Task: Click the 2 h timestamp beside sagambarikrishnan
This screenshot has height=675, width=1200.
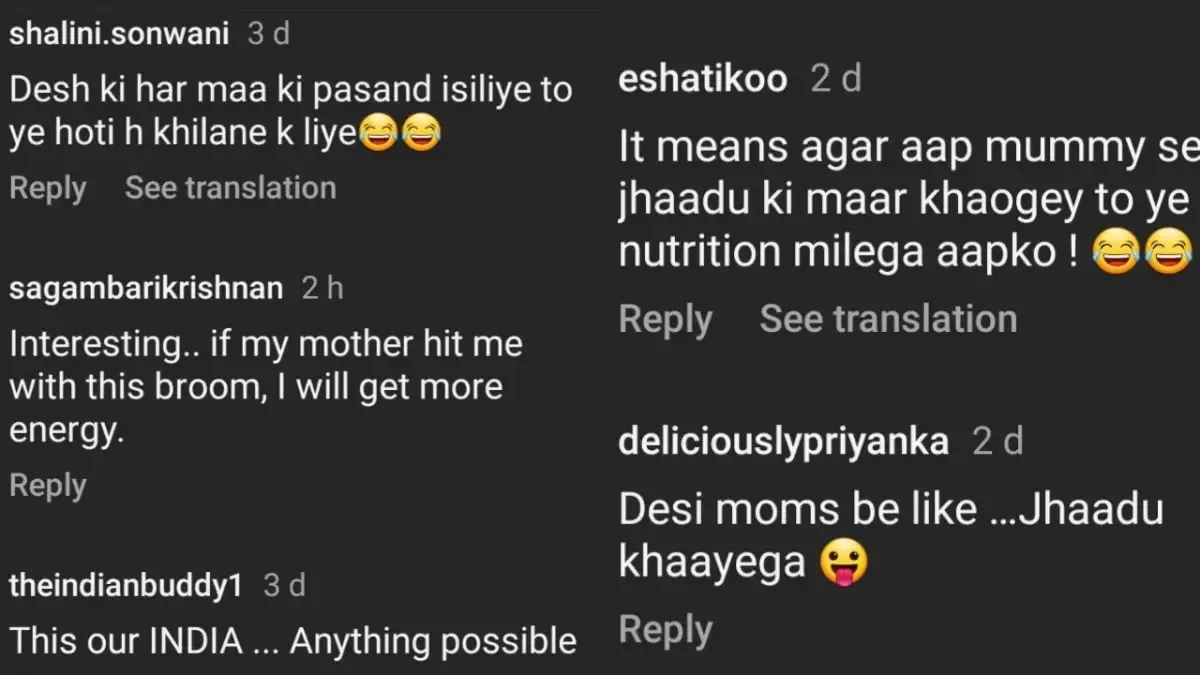Action: (x=322, y=289)
